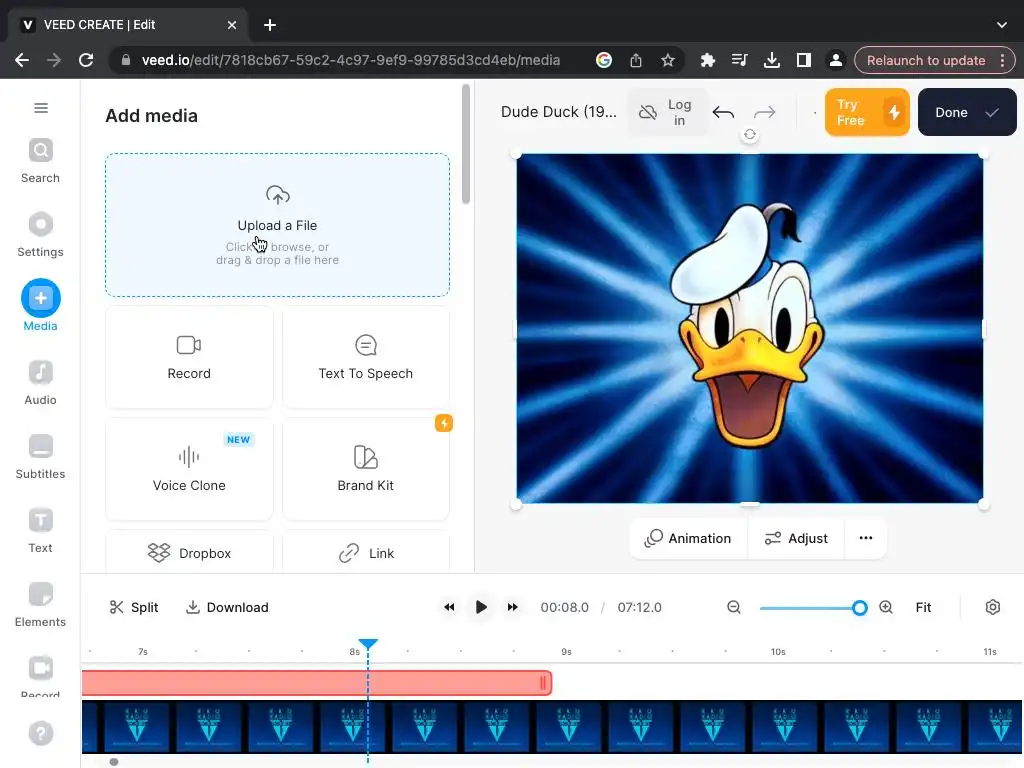Screen dimensions: 1024x768
Task: Click the veed.io address bar
Action: (x=351, y=60)
